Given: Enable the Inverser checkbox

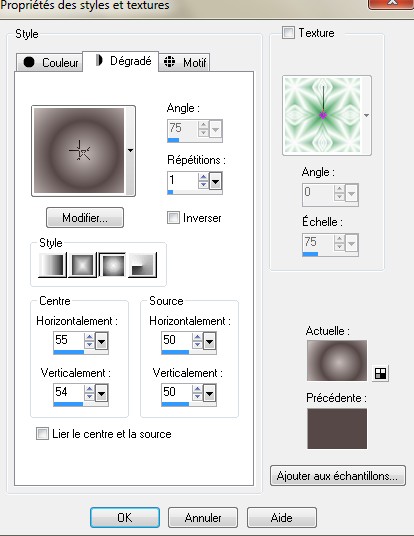Looking at the screenshot, I should (x=173, y=218).
